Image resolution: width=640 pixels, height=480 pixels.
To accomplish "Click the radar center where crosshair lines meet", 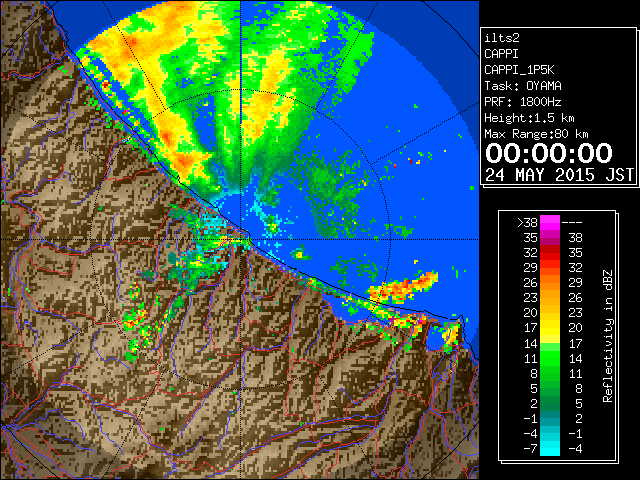I will [240, 240].
